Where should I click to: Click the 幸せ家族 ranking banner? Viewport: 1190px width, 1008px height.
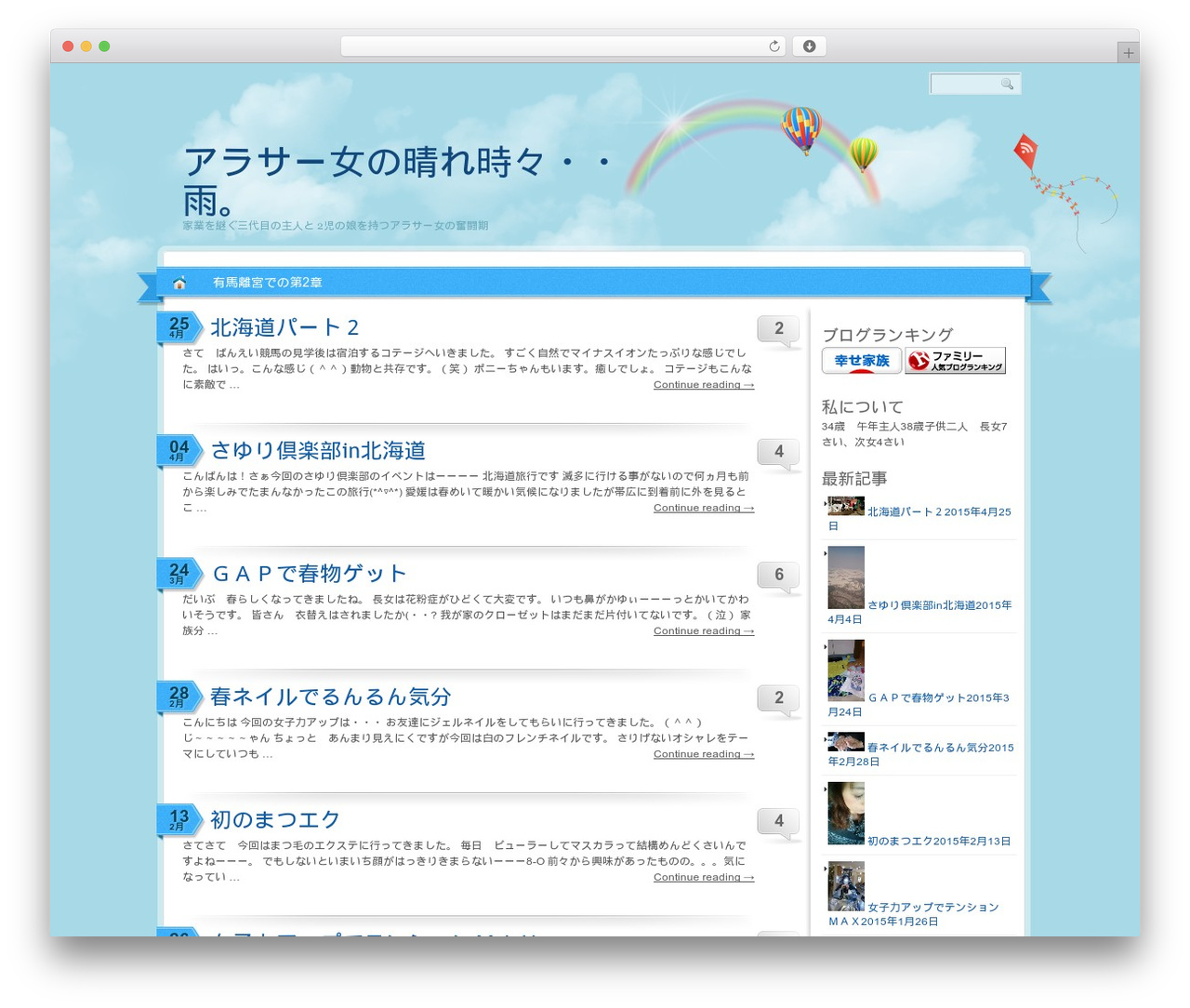862,361
